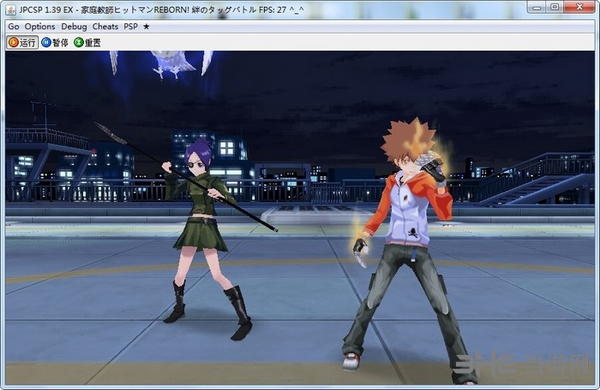The height and width of the screenshot is (390, 600).
Task: Click the orange Run (运行) toolbar button
Action: point(23,42)
